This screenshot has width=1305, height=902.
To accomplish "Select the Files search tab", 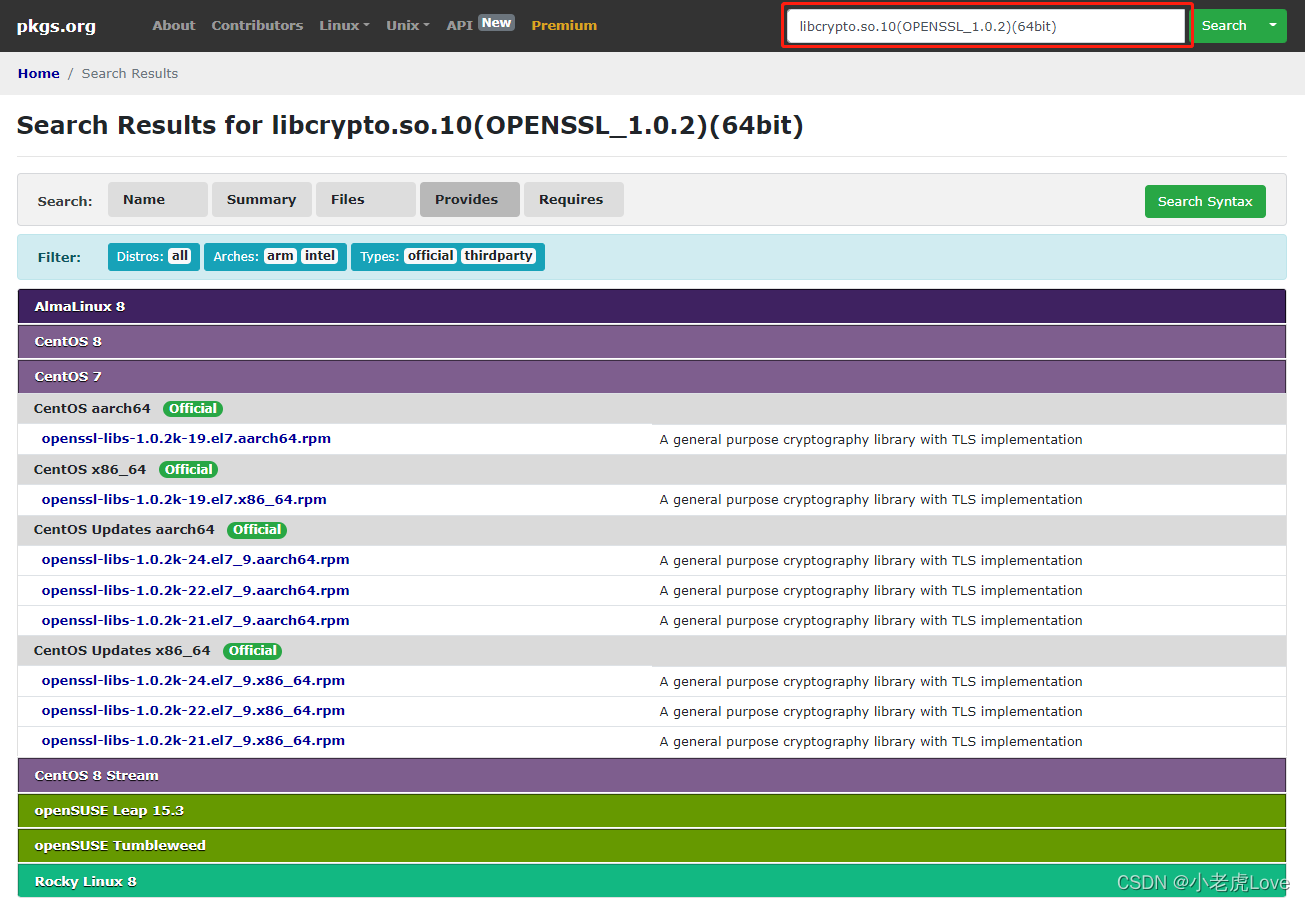I will coord(366,199).
